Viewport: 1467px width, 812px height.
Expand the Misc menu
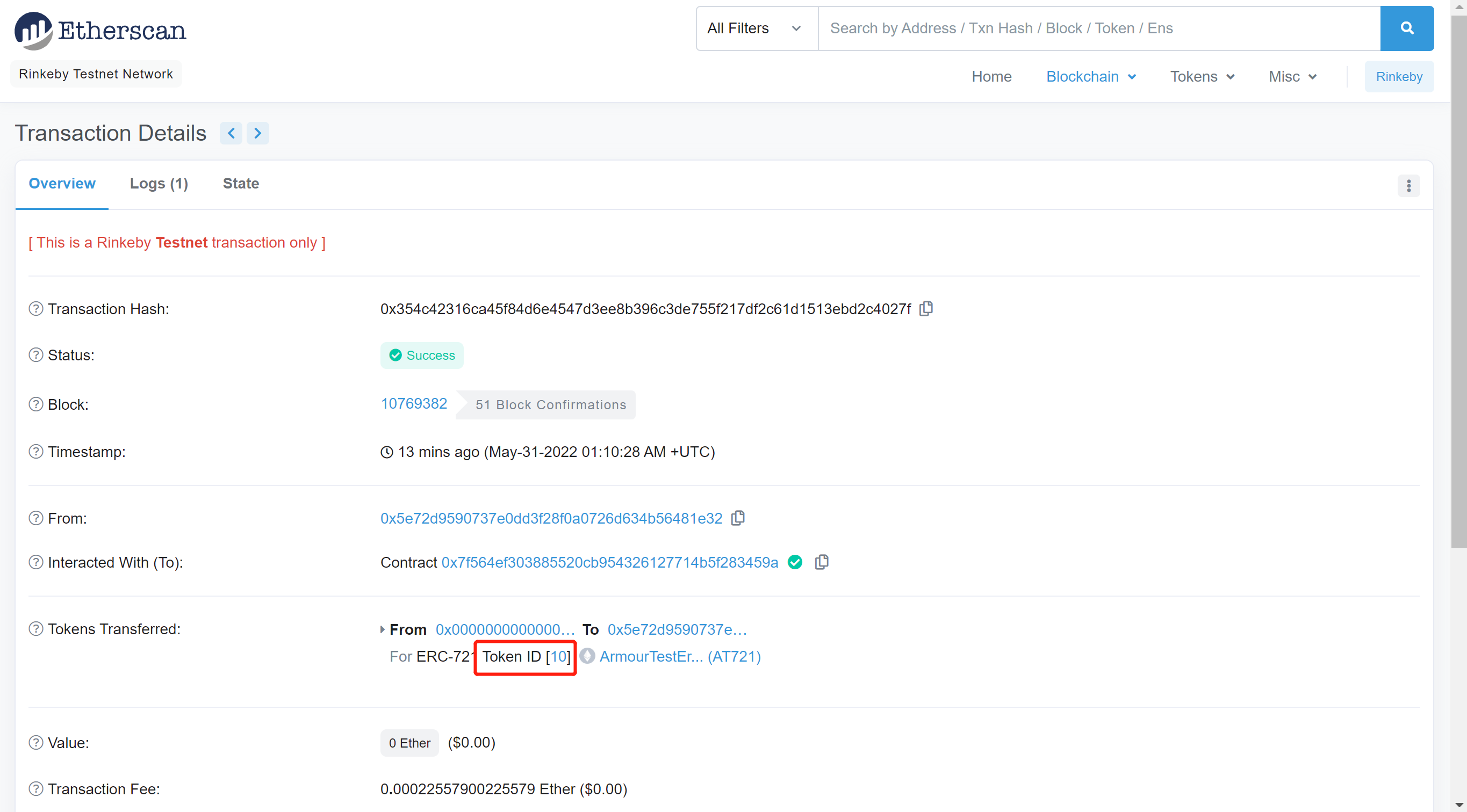[x=1293, y=76]
